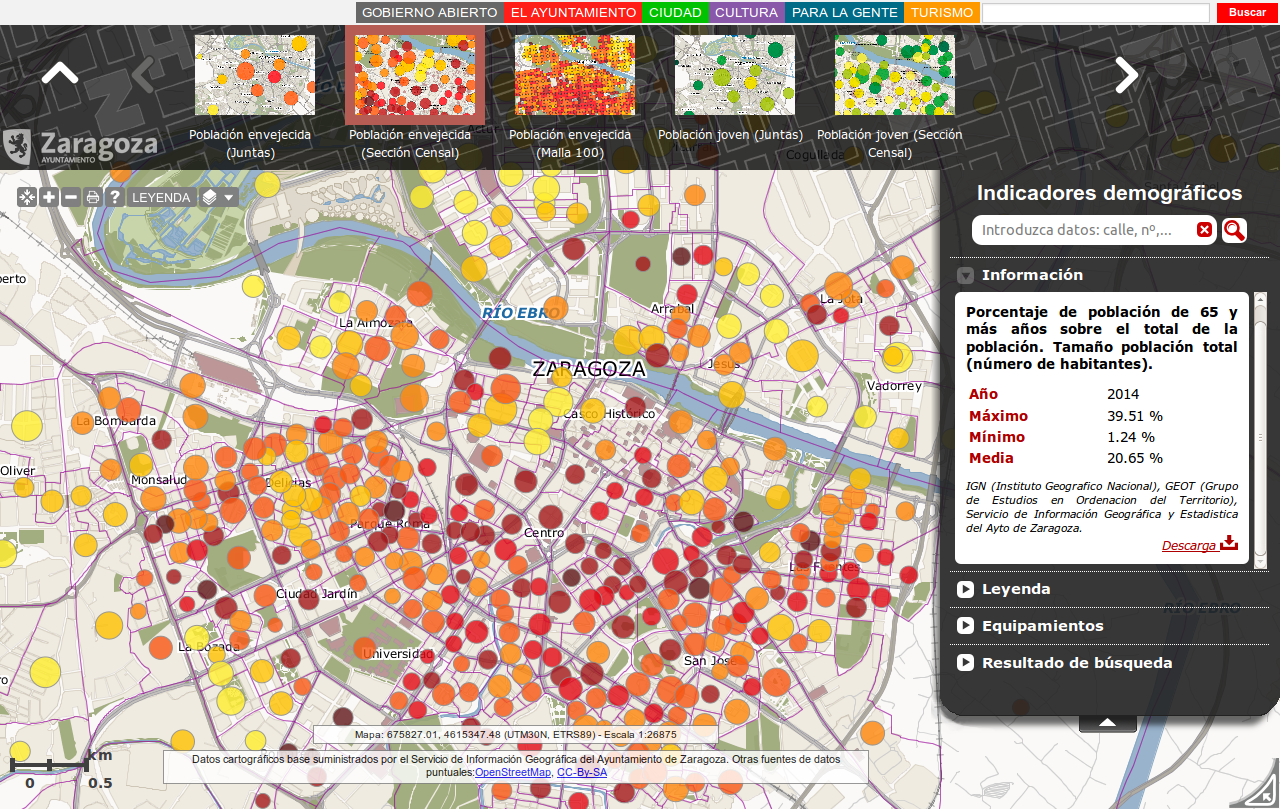Zoom out with the minus button
The width and height of the screenshot is (1280, 809).
pyautogui.click(x=71, y=197)
